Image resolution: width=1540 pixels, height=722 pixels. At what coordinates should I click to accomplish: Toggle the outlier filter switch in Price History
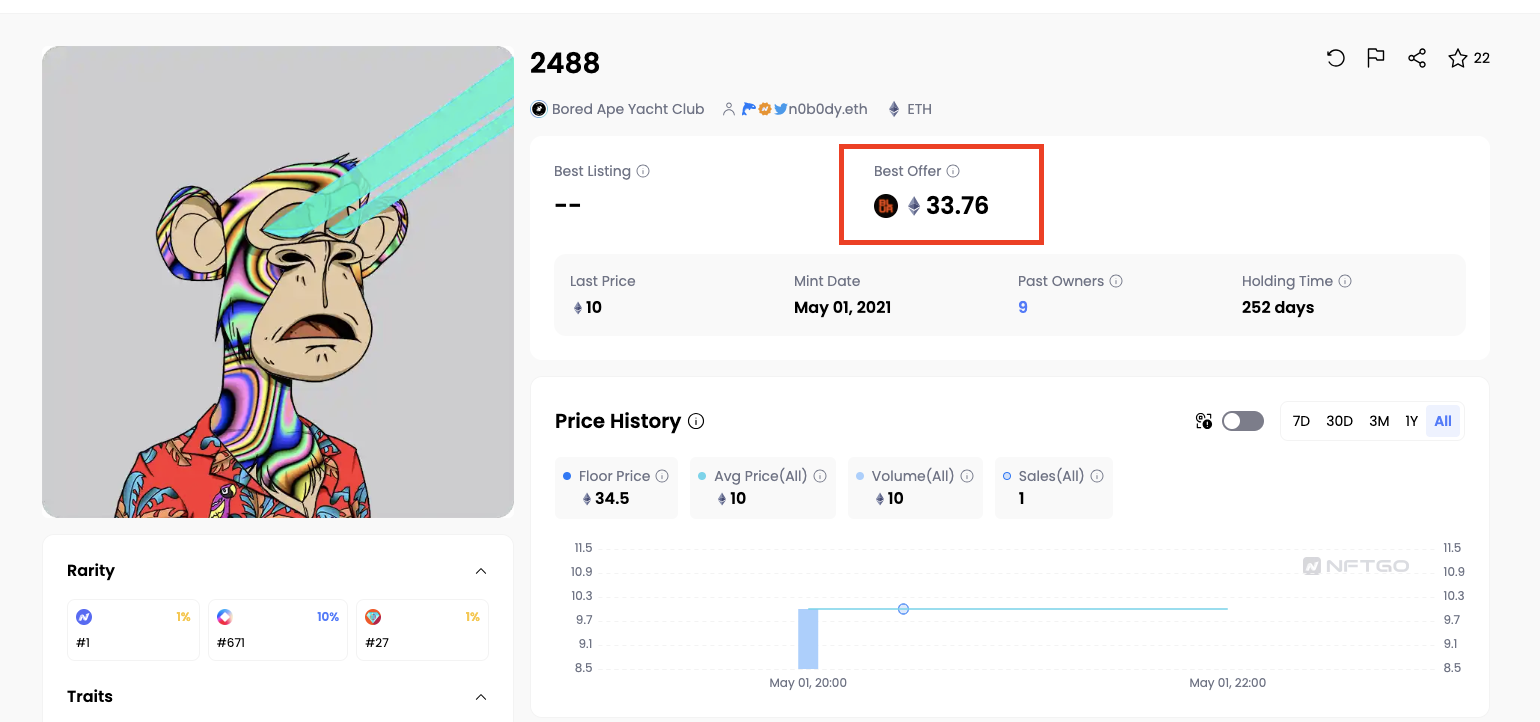(1243, 421)
